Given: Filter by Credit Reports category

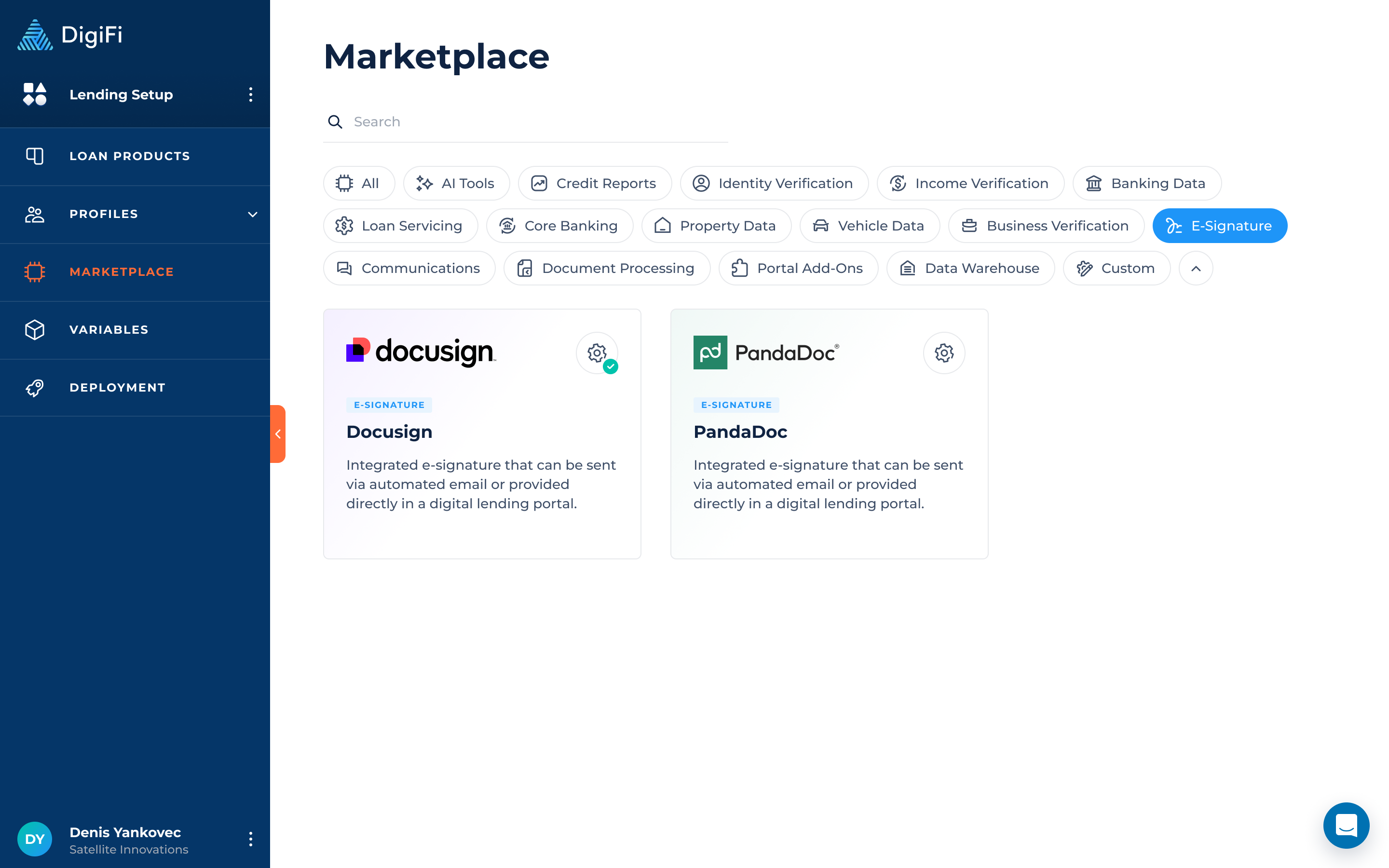Looking at the screenshot, I should pos(595,183).
